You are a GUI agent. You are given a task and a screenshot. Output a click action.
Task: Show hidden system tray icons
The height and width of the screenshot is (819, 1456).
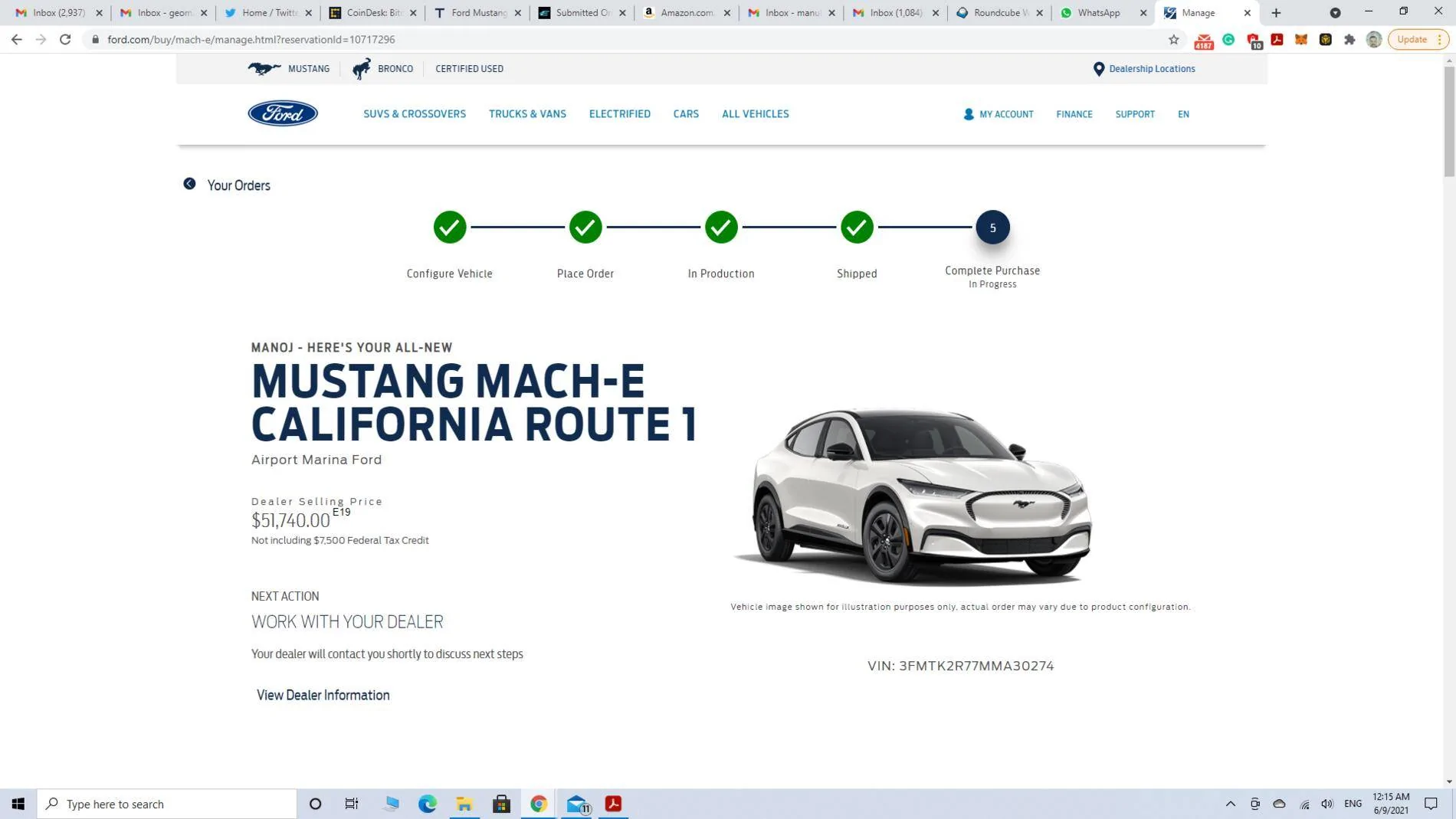point(1230,804)
